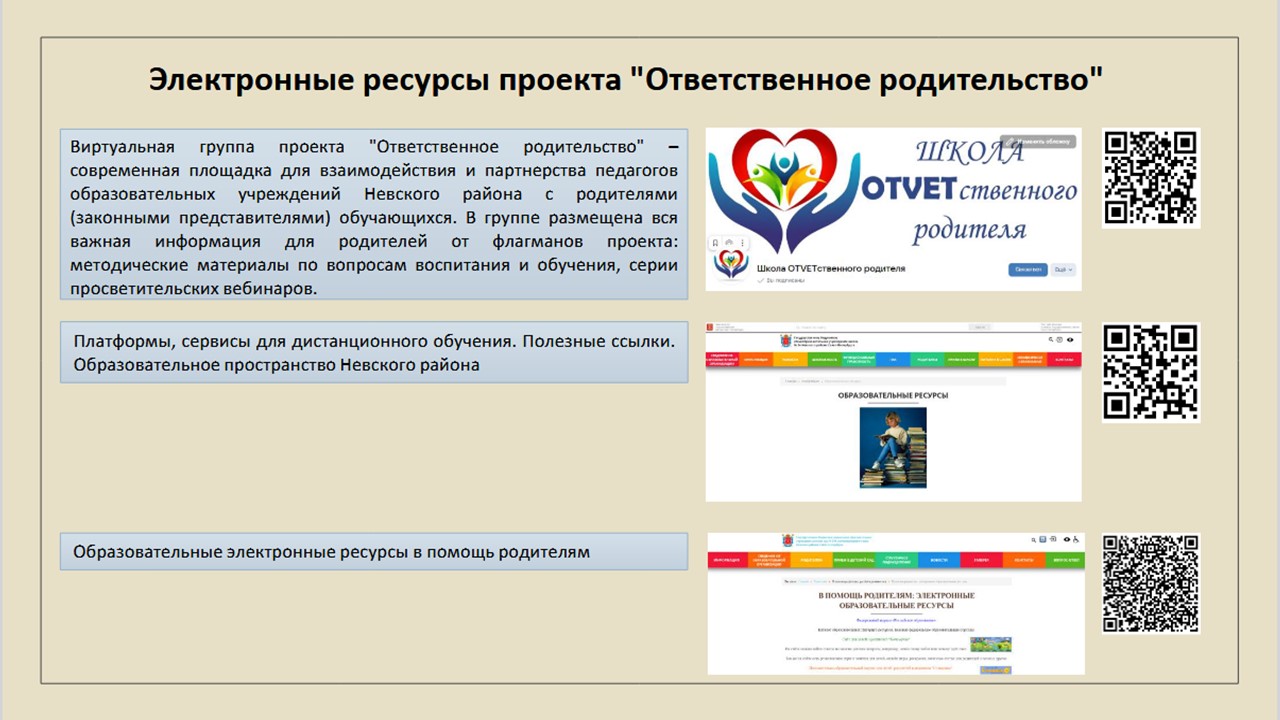Viewport: 1280px width, 720px height.
Task: Click the blue button next to 'Ещё'
Action: pos(1027,269)
